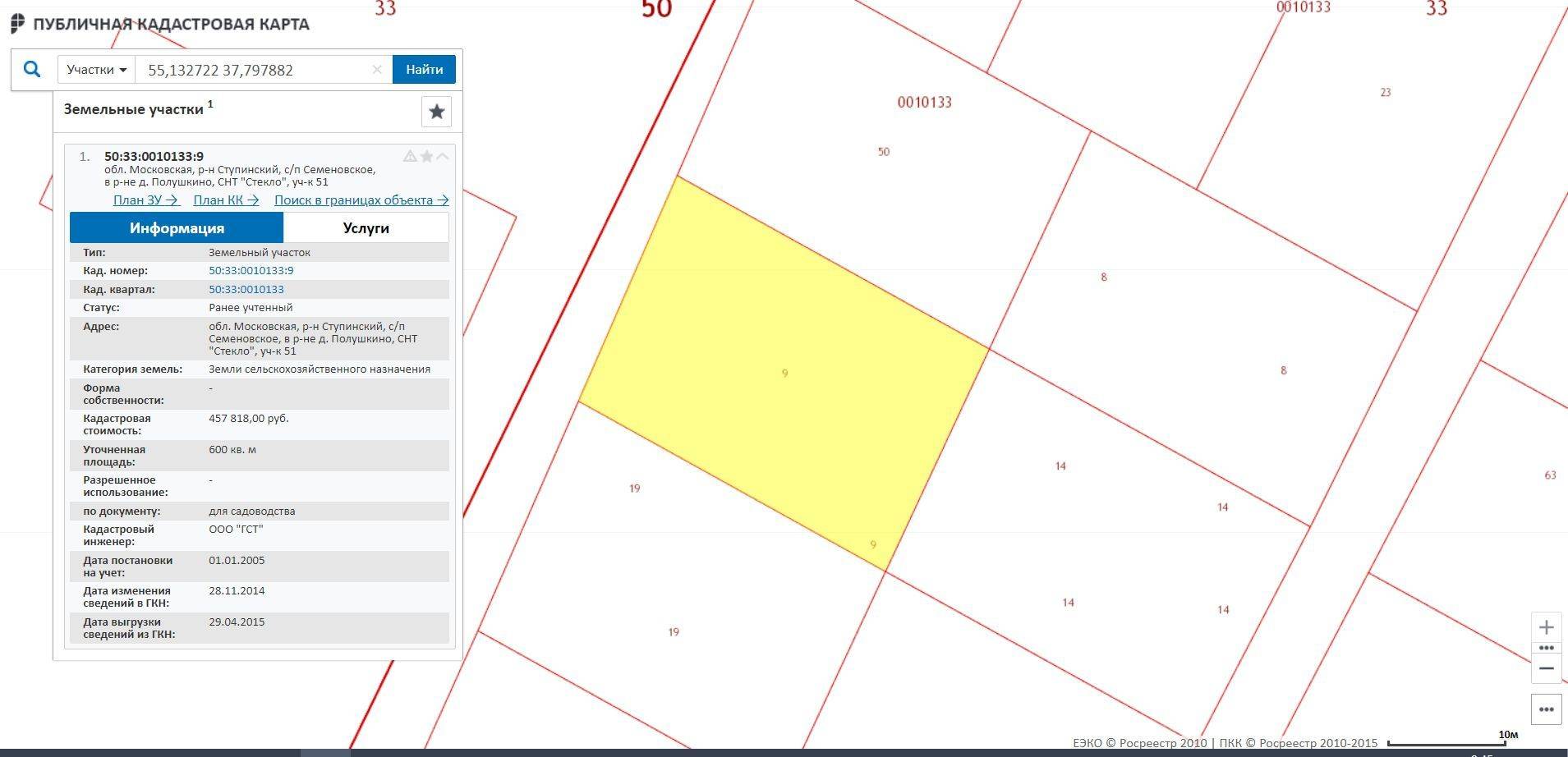Select the Информация tab
1568x757 pixels.
(x=177, y=228)
